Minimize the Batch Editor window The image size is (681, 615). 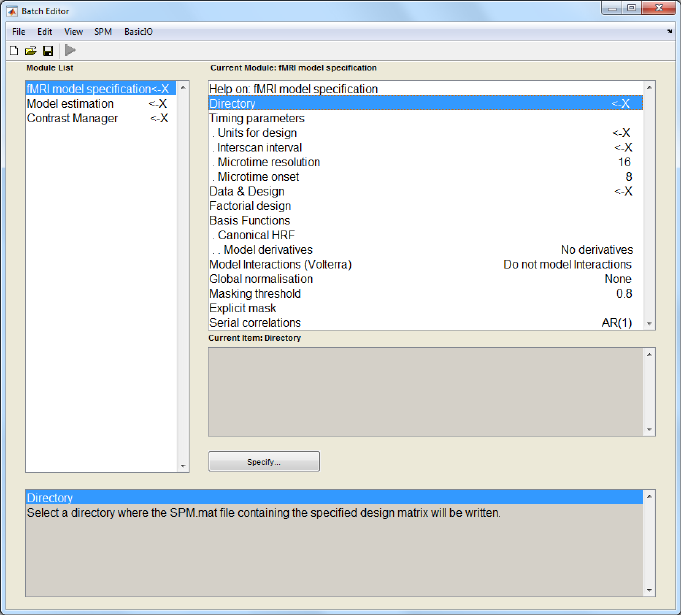click(612, 8)
